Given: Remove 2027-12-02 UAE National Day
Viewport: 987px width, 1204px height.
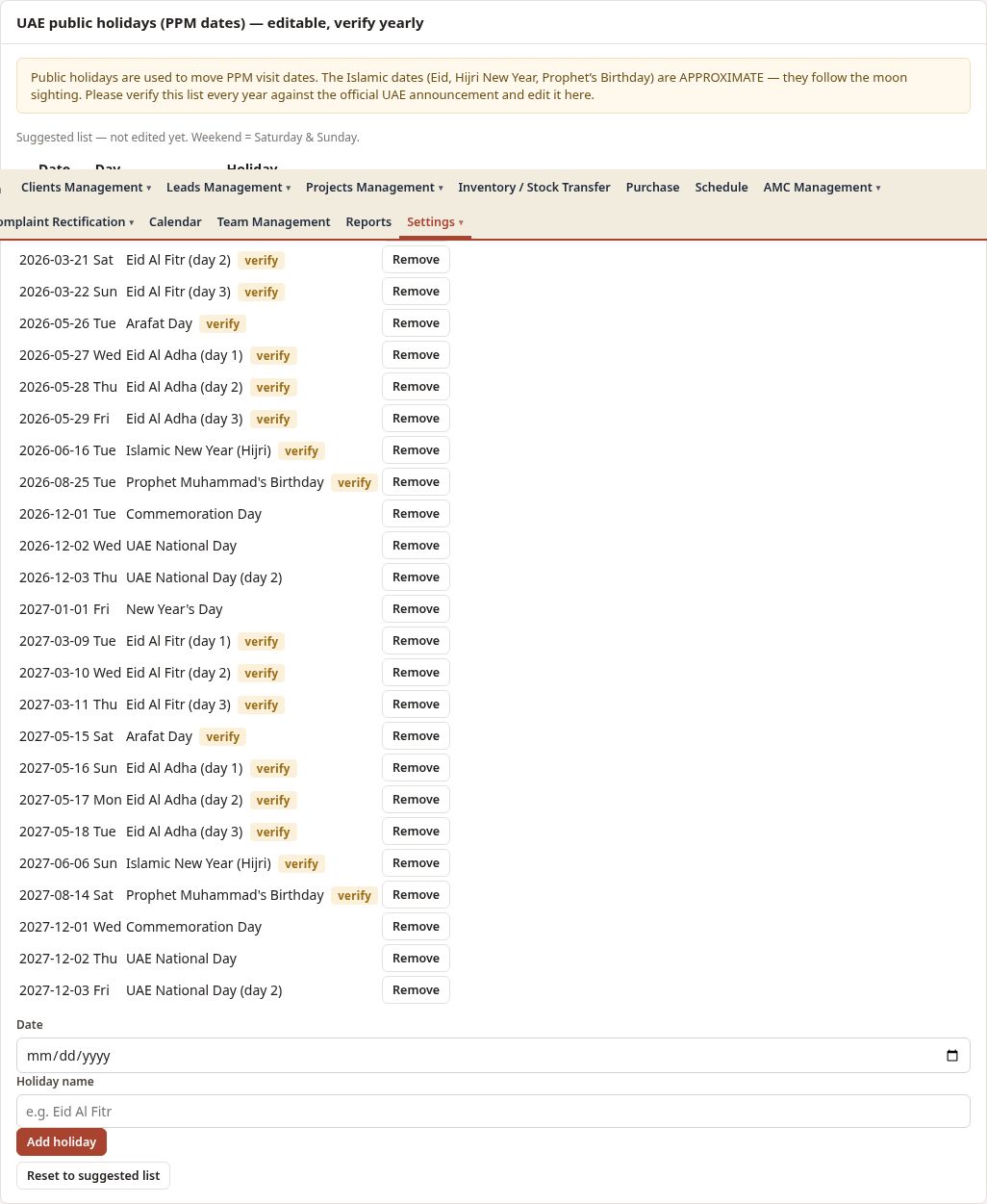Looking at the screenshot, I should click(x=416, y=959).
